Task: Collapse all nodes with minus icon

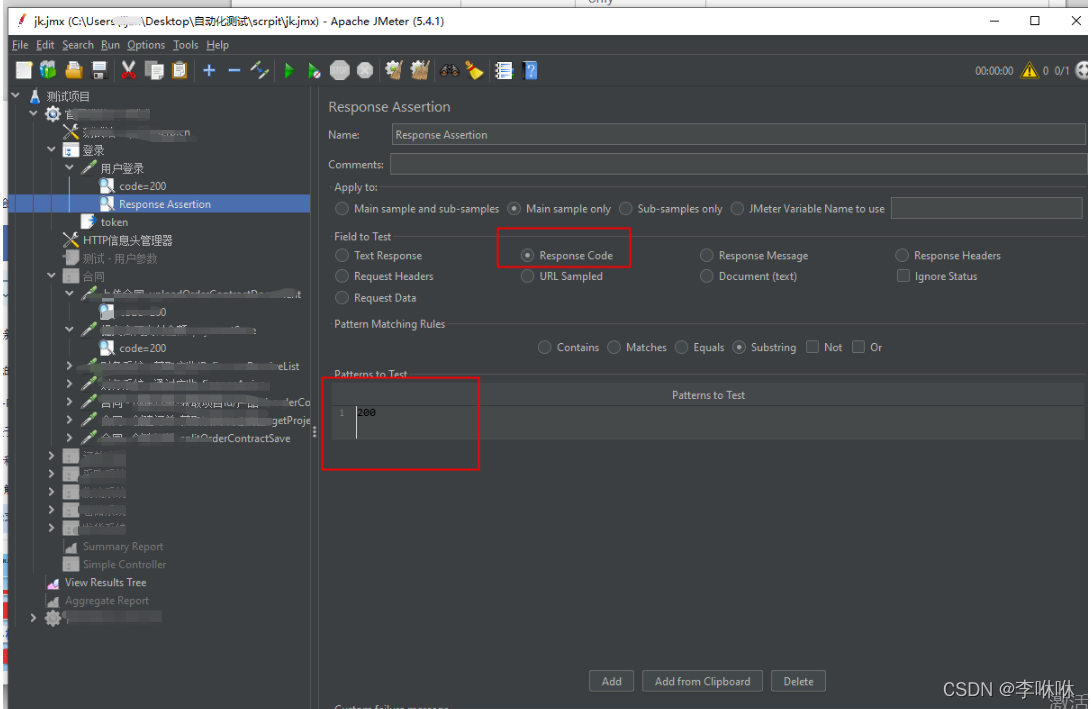Action: [234, 70]
